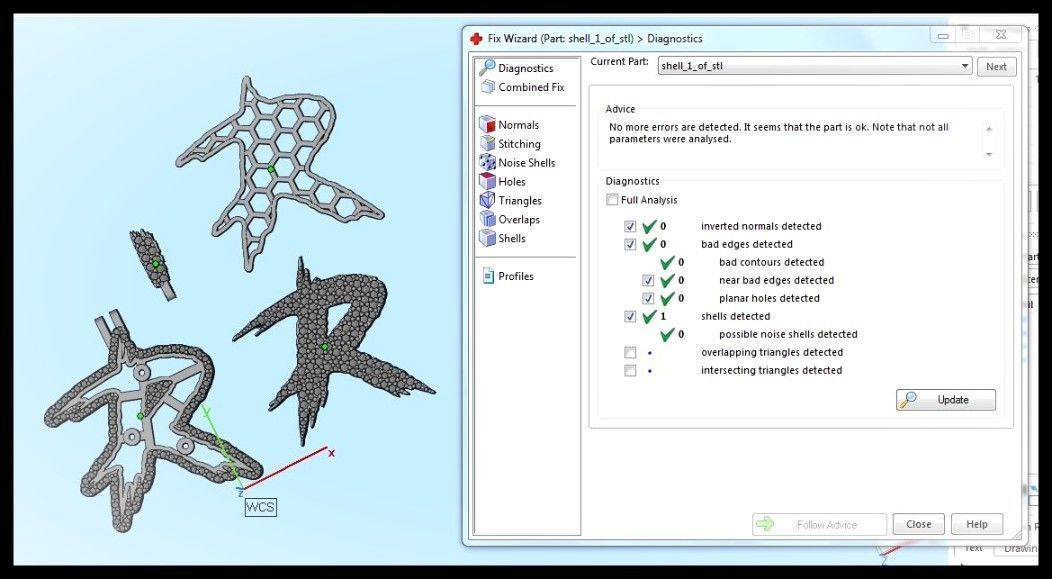Click the Advice message text
Image resolution: width=1052 pixels, height=579 pixels.
click(x=779, y=133)
